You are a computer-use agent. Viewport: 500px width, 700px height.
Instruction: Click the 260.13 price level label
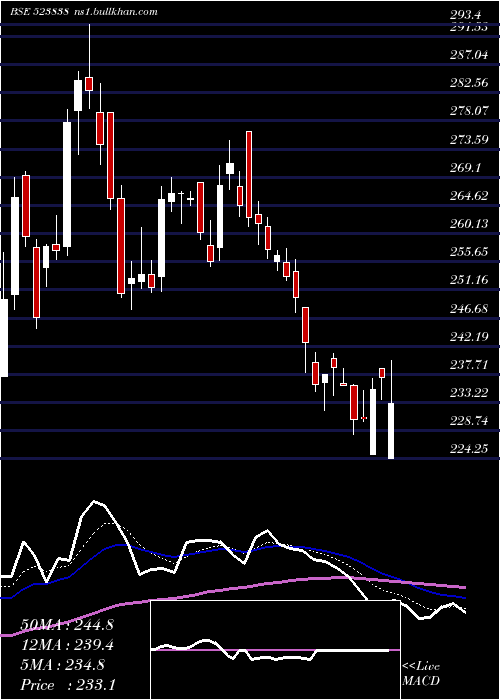click(x=469, y=224)
